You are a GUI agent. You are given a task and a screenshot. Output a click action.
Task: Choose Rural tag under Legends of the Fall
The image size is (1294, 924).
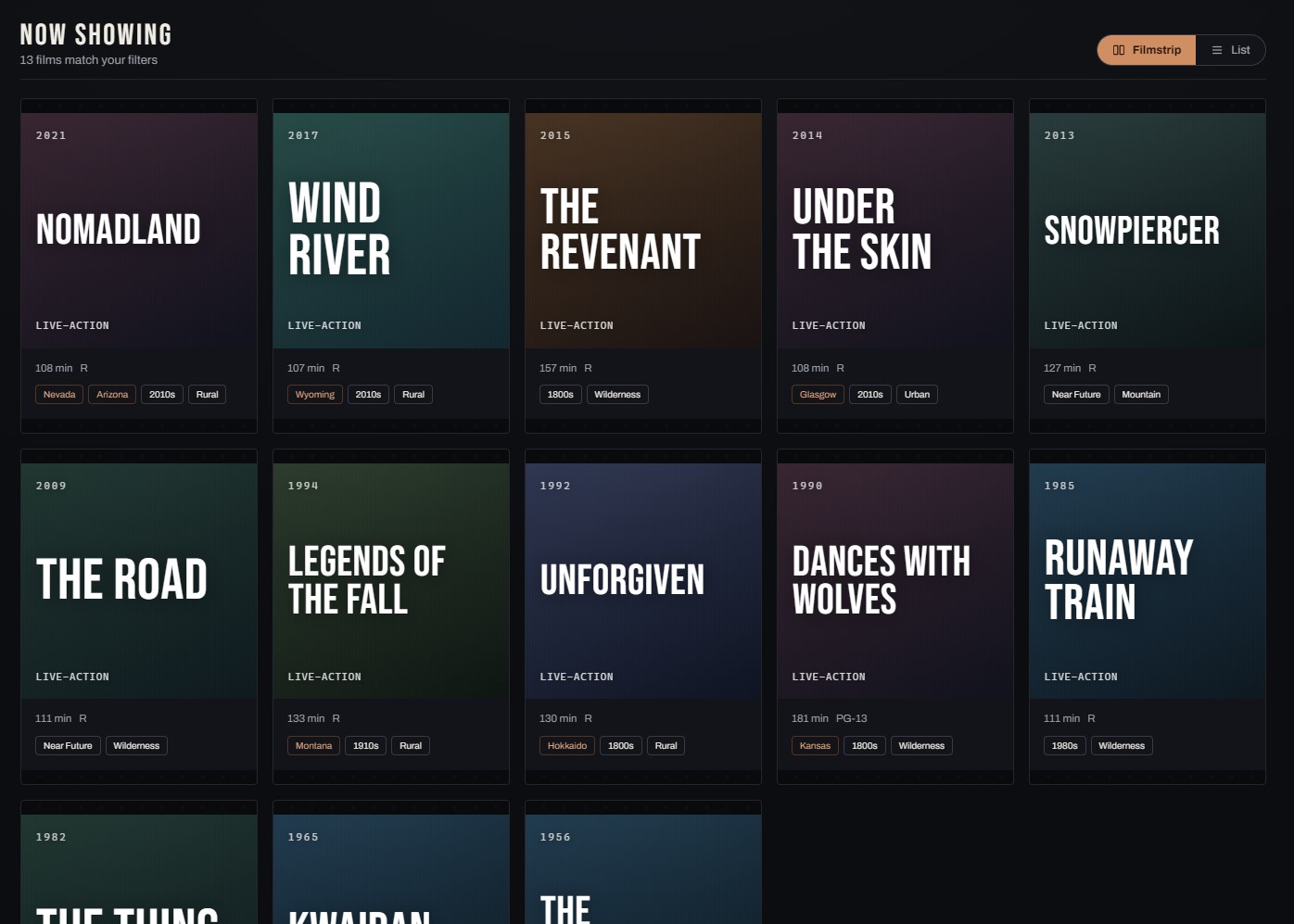(411, 746)
